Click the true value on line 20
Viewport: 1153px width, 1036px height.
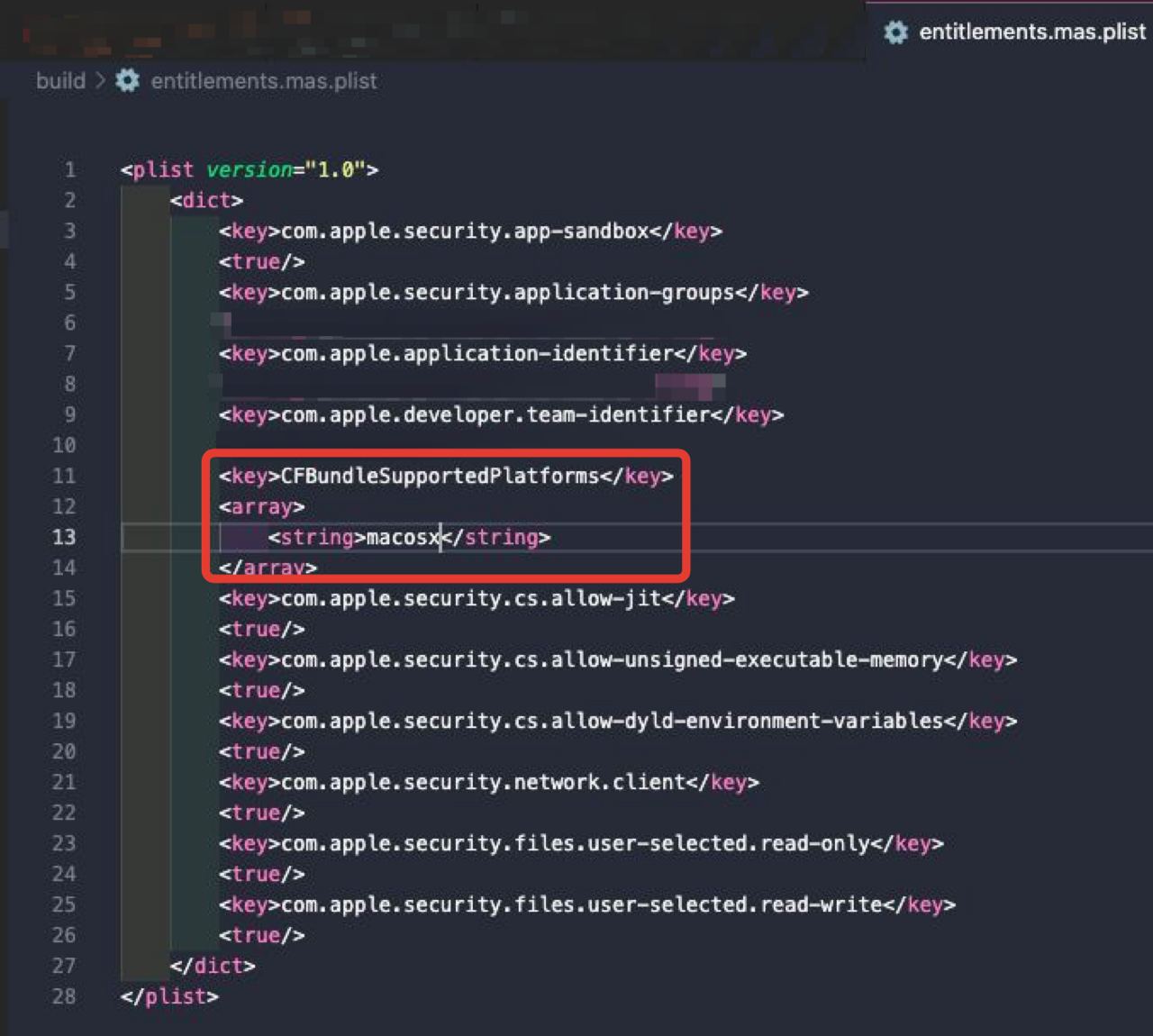pyautogui.click(x=261, y=751)
